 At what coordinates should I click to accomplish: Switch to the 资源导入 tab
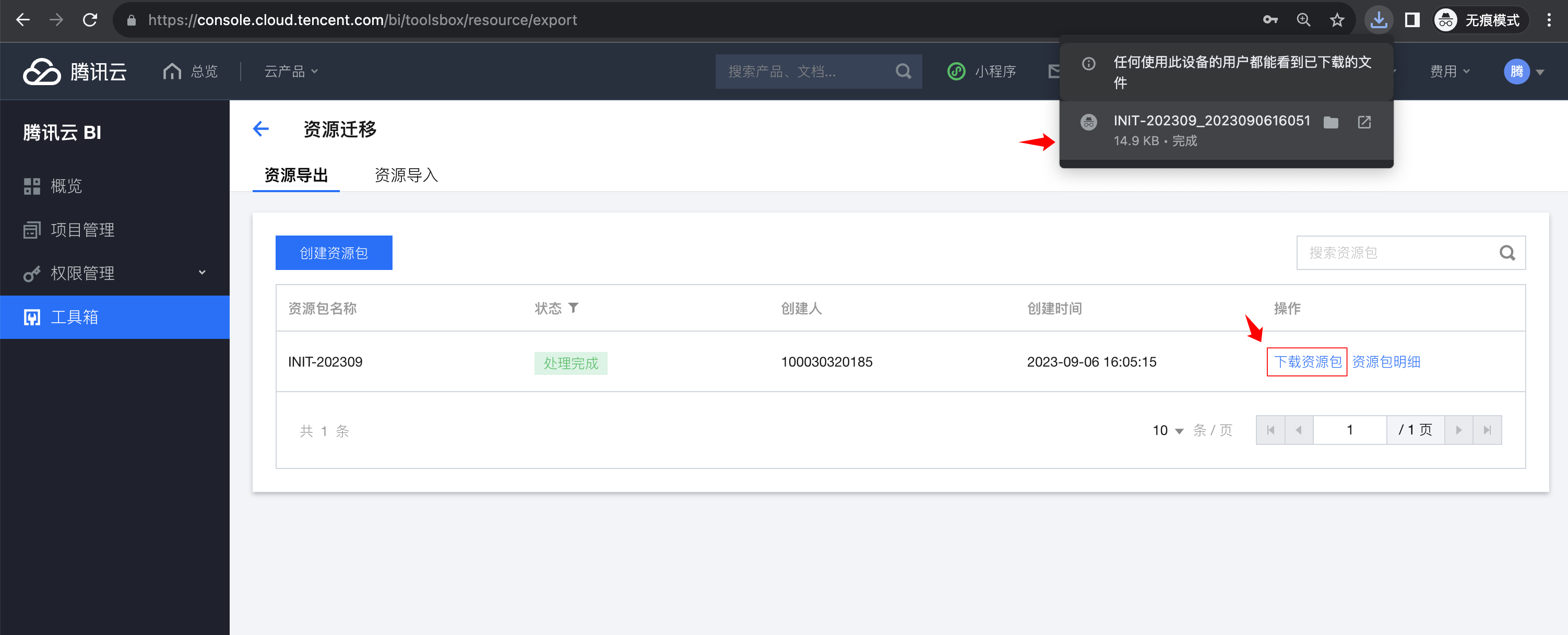coord(406,175)
